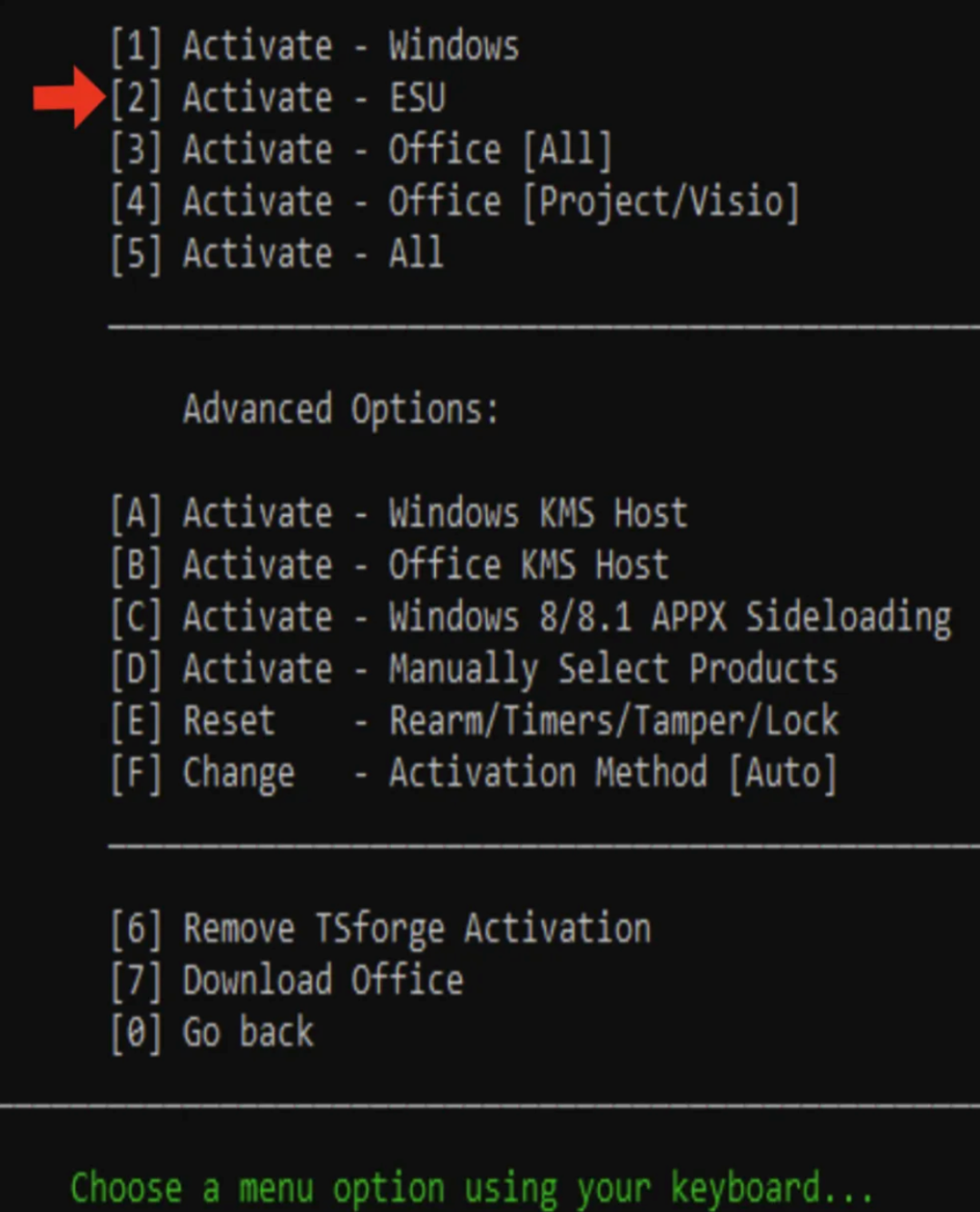The image size is (980, 1212).
Task: Click the Advanced Options heading
Action: click(340, 409)
